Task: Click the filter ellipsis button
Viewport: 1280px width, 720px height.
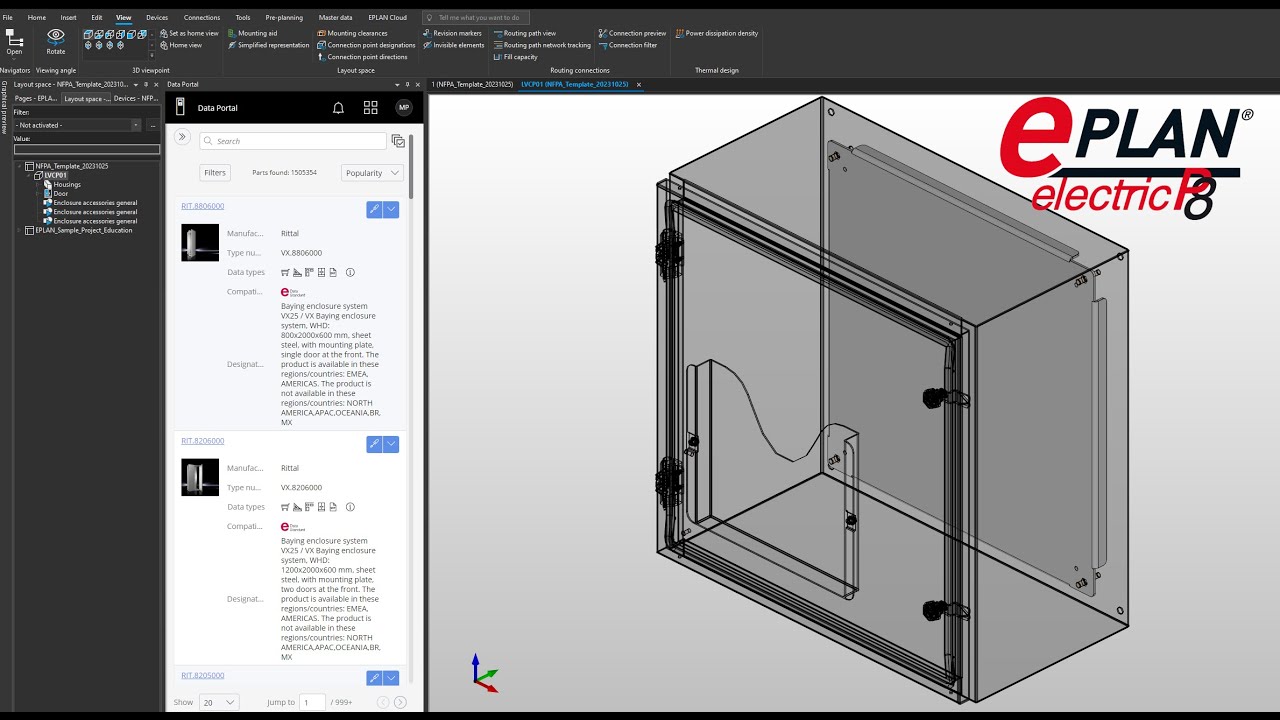Action: 153,125
